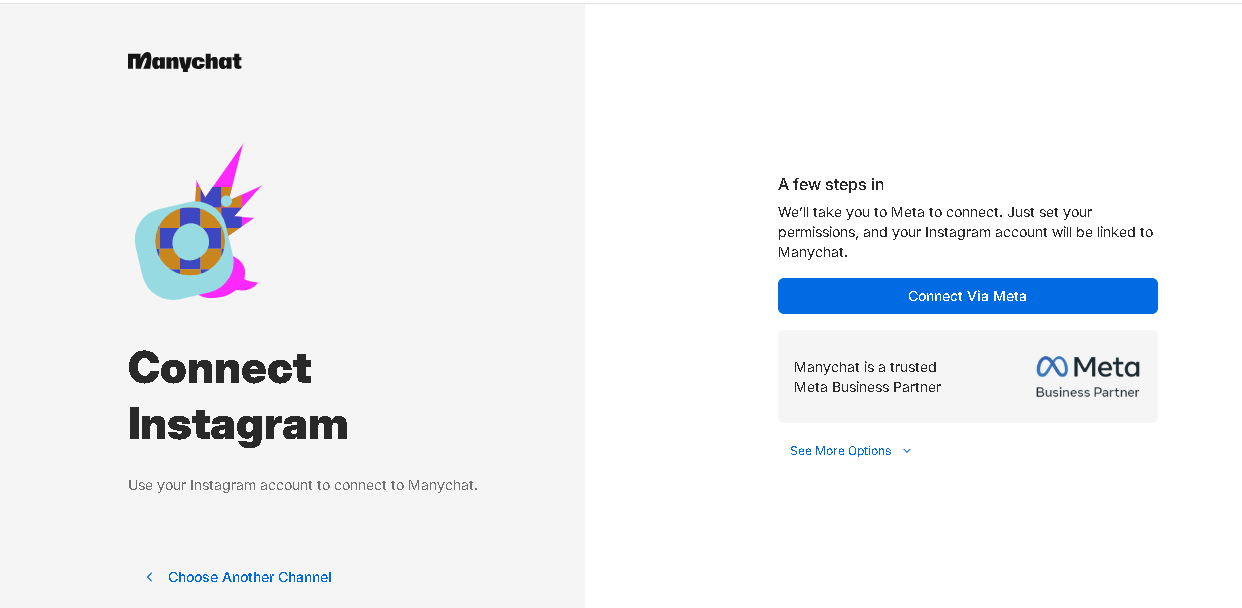This screenshot has height=608, width=1242.
Task: Click the 'A few steps in' heading
Action: (x=831, y=184)
